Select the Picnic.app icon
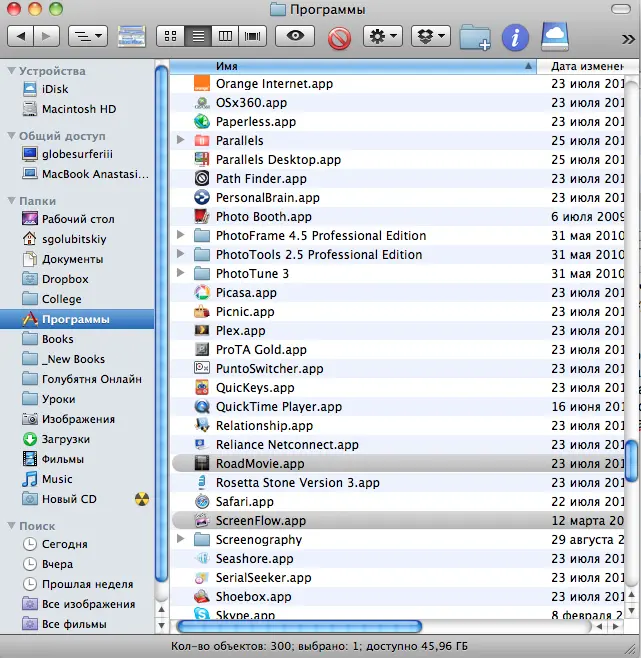 202,311
